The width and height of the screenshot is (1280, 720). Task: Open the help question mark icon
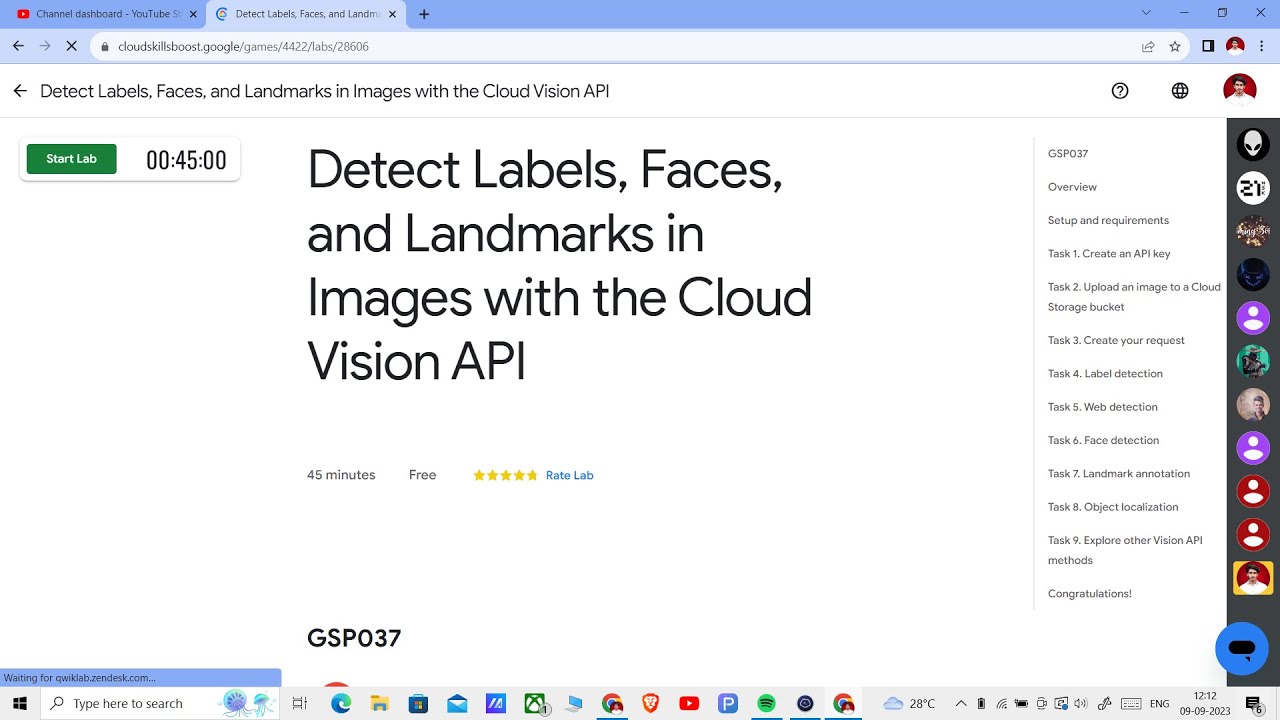coord(1120,91)
